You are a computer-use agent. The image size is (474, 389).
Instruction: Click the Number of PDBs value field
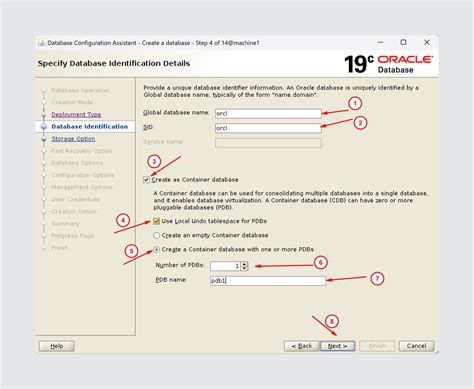226,266
